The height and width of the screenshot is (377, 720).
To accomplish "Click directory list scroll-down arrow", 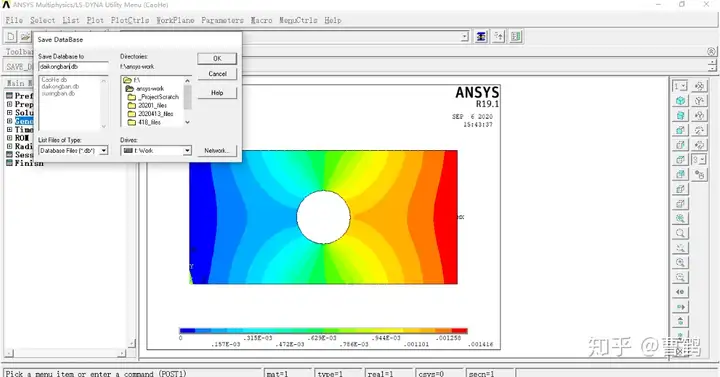I will point(187,122).
